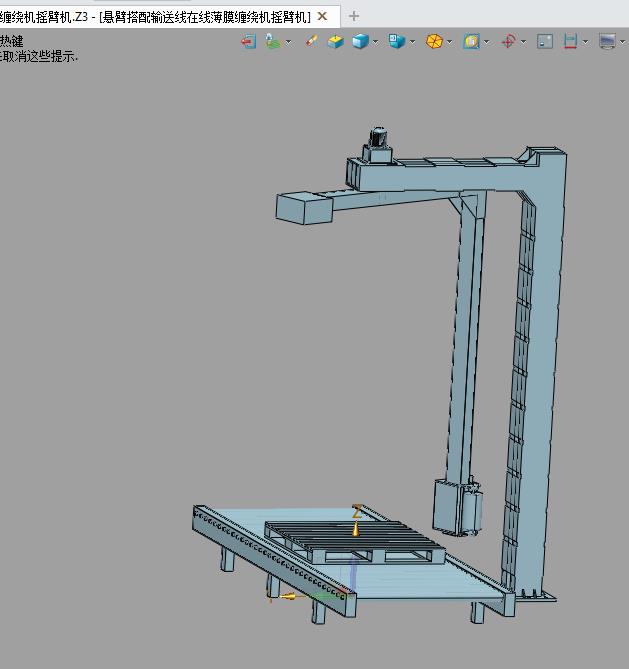Click the orange Z axis label on pallet
629x669 pixels.
[357, 511]
